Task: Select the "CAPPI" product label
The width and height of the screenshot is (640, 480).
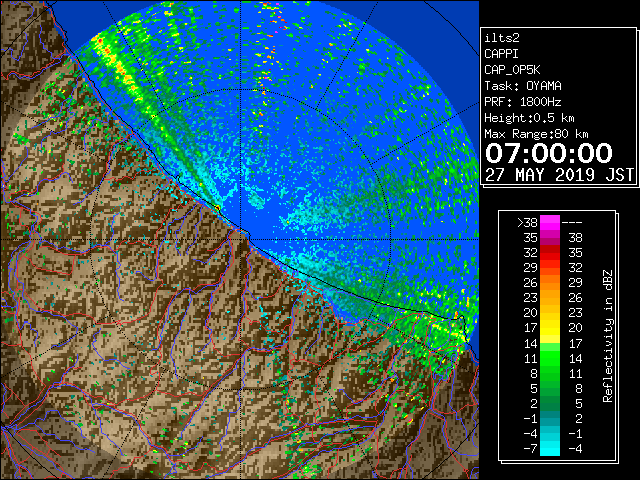Action: click(x=501, y=54)
